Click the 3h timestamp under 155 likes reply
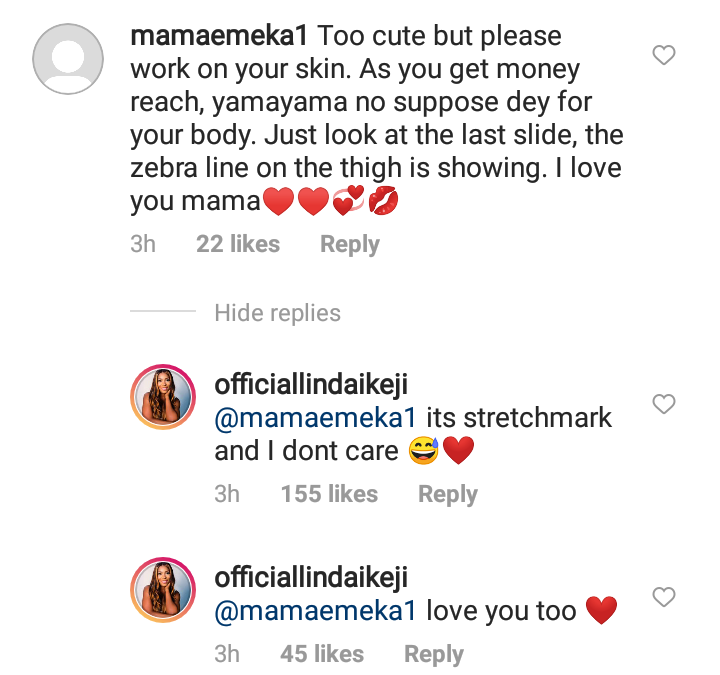The image size is (720, 675). [227, 494]
